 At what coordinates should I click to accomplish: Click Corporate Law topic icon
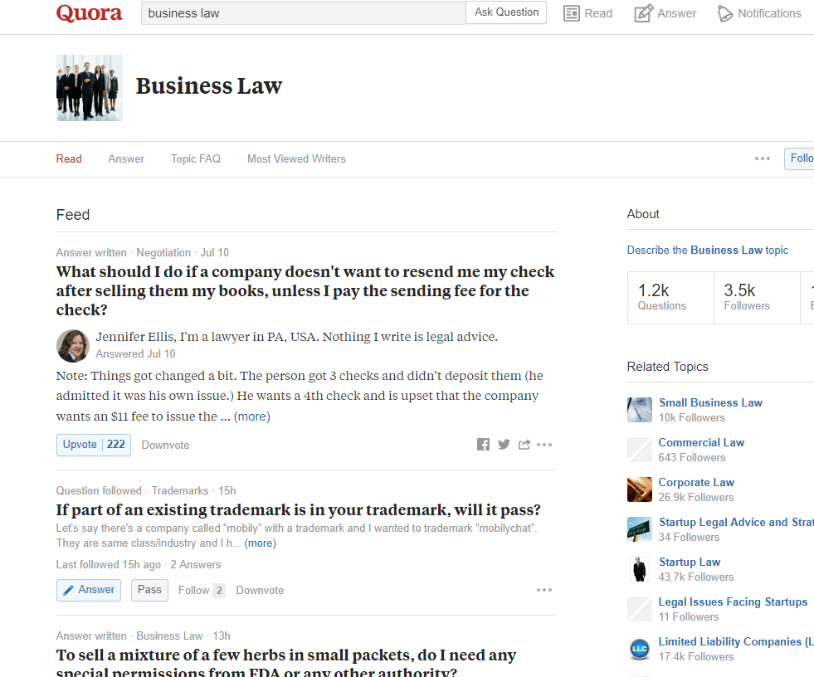coord(640,490)
